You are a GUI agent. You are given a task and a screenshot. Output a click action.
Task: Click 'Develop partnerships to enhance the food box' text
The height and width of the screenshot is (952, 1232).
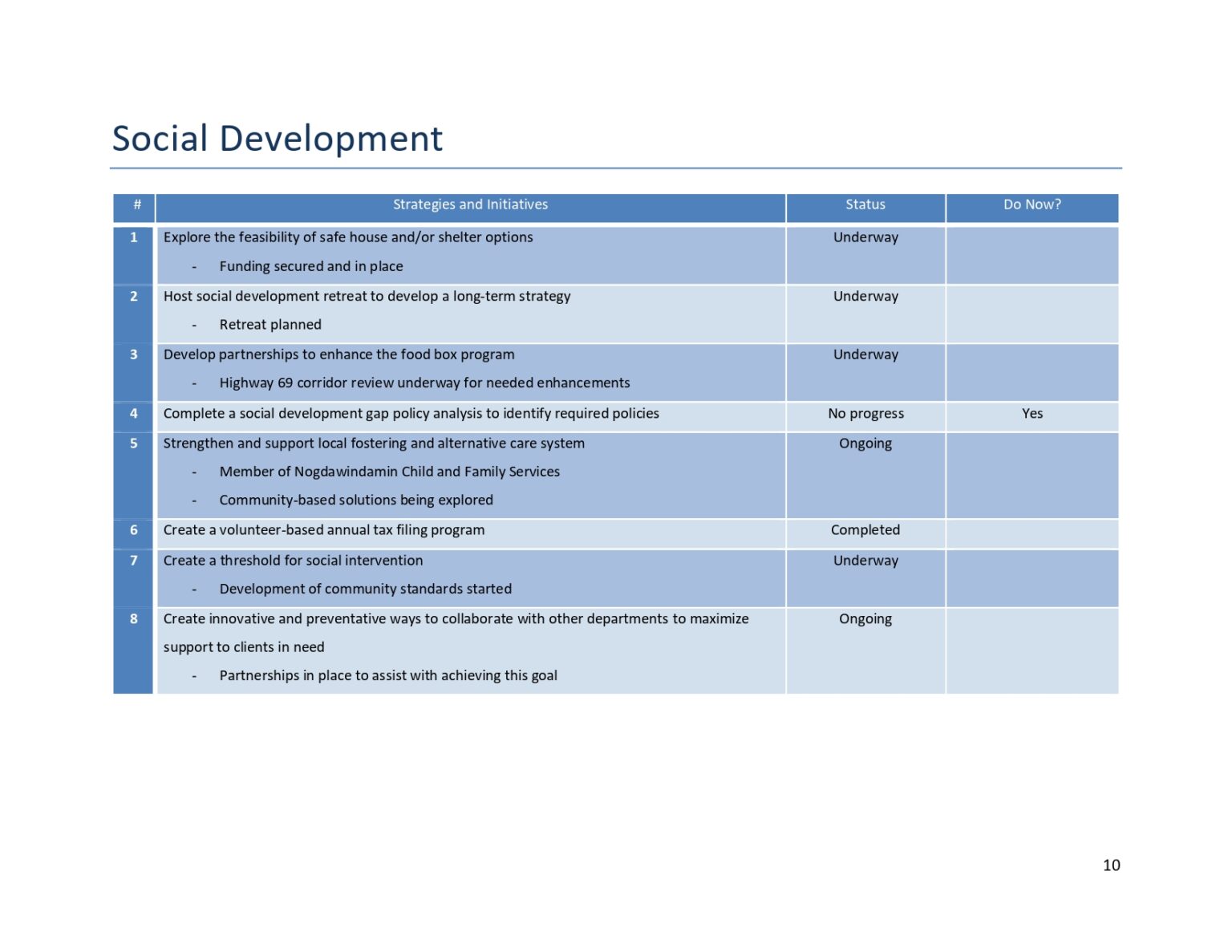(338, 354)
